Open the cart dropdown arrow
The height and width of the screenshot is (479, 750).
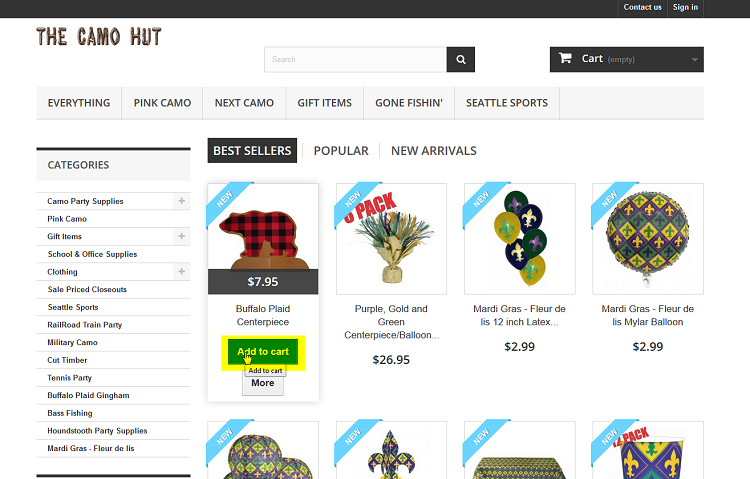[x=695, y=60]
